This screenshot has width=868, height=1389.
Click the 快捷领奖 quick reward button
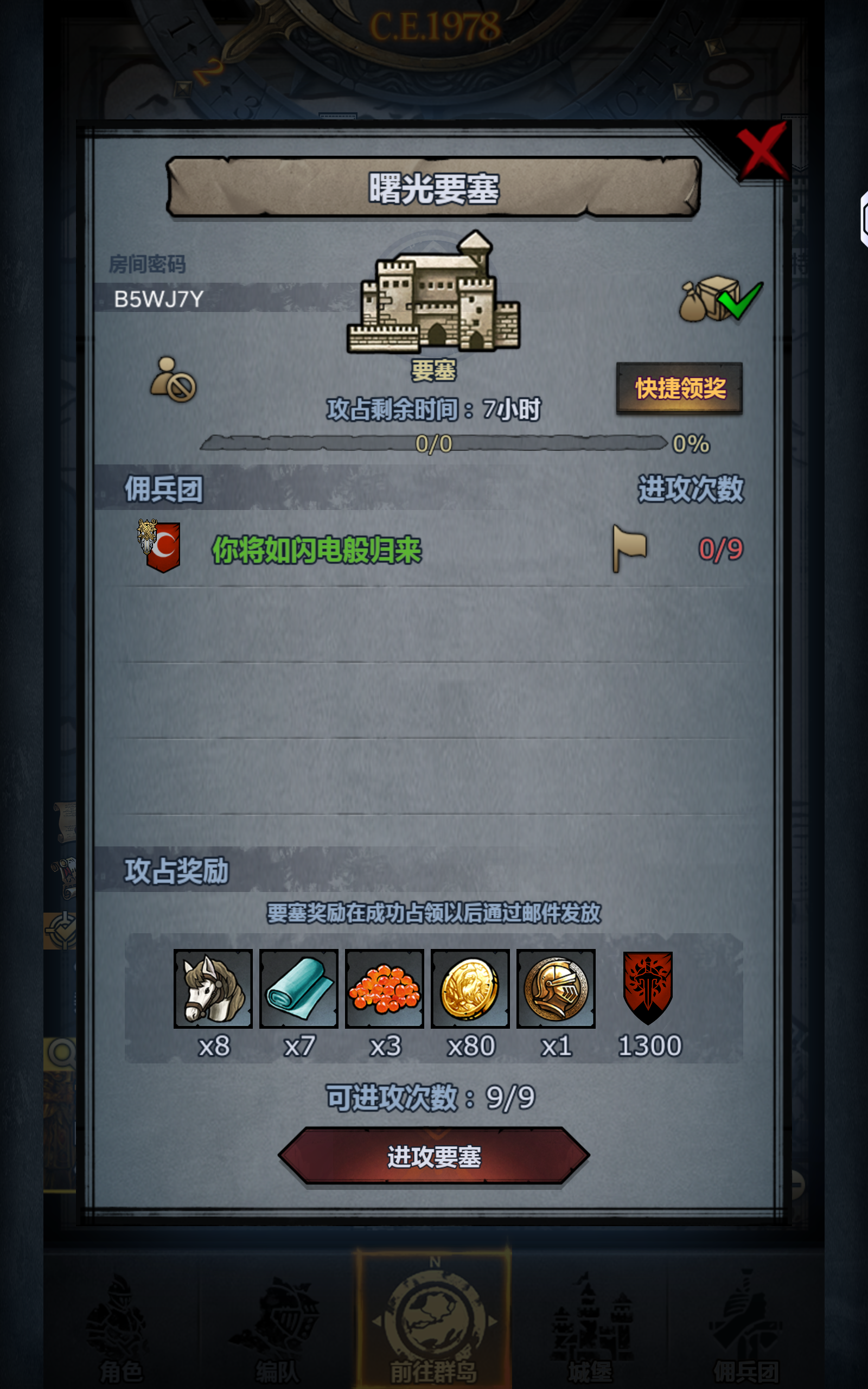click(x=679, y=388)
